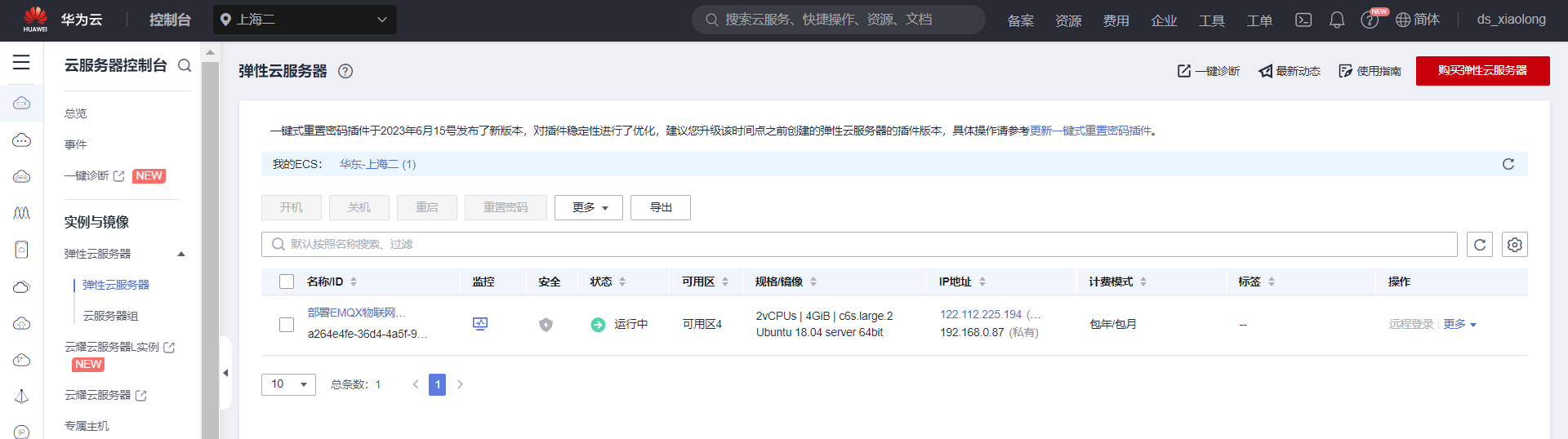Click the help icon beside 弹性云服务器 title
The width and height of the screenshot is (1568, 439).
345,71
